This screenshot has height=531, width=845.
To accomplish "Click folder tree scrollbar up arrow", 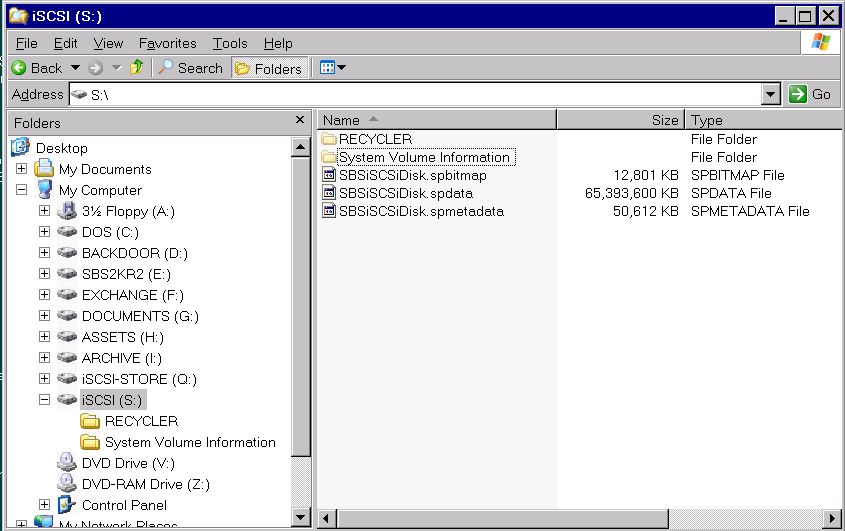I will [301, 147].
